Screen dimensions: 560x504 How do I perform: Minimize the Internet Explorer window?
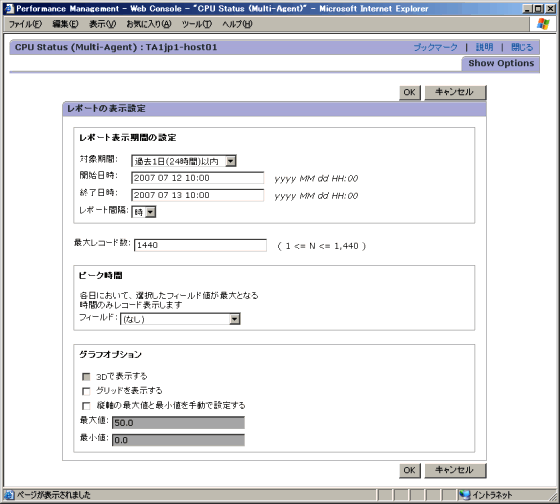tap(527, 8)
